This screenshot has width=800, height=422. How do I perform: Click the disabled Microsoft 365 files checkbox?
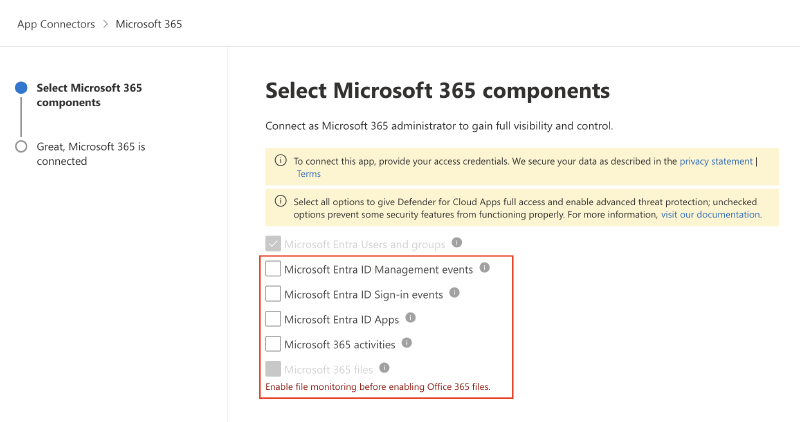[x=273, y=368]
